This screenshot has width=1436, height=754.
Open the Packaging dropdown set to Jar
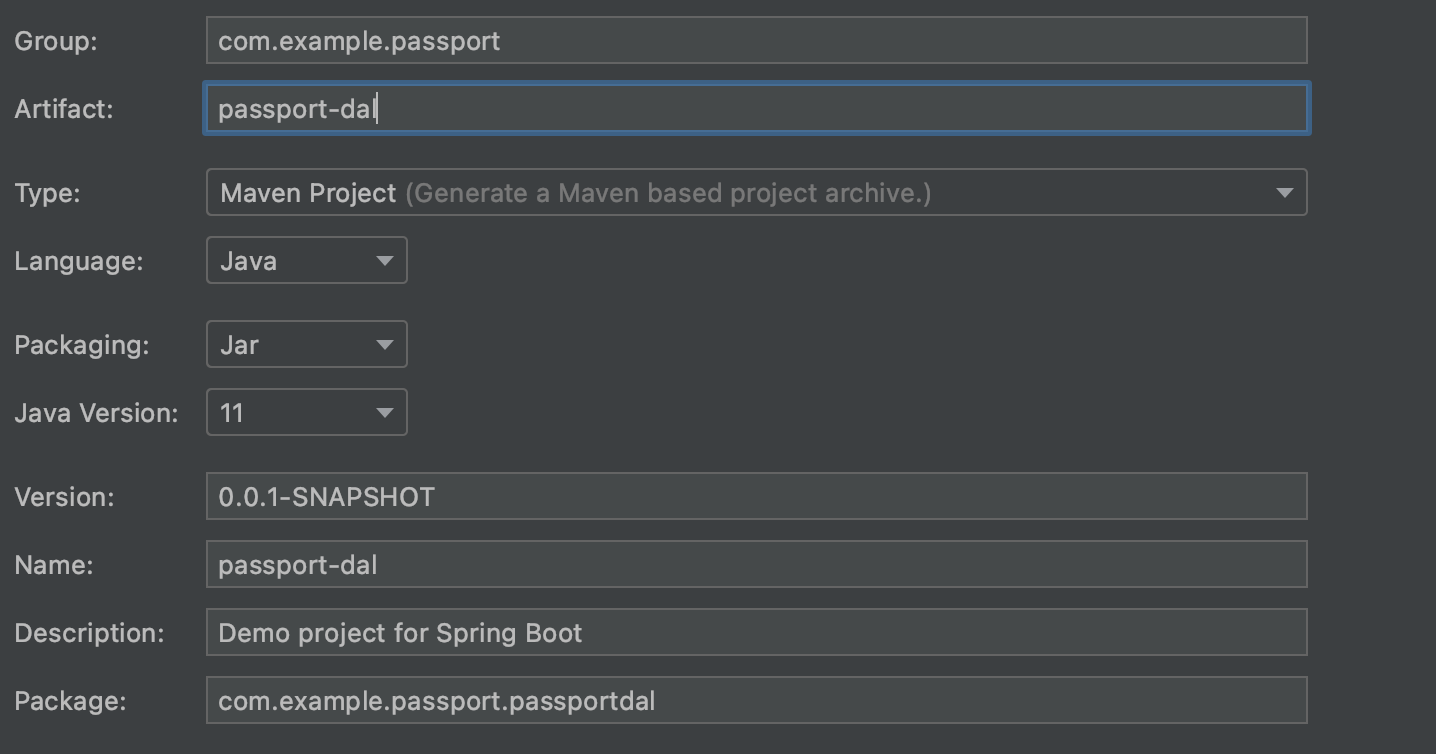(306, 345)
